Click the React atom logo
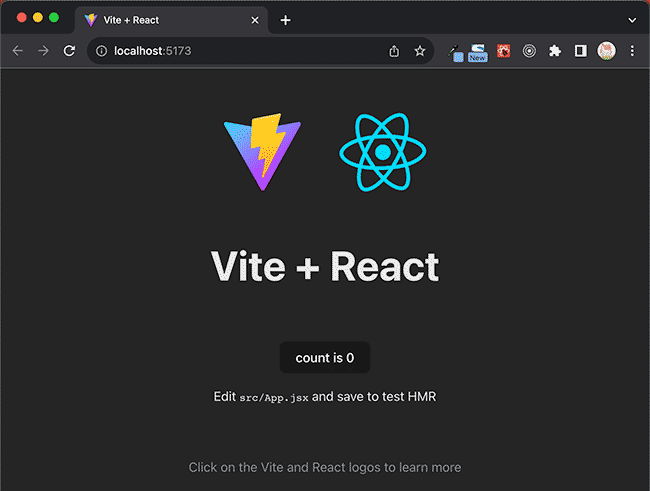 click(x=383, y=152)
